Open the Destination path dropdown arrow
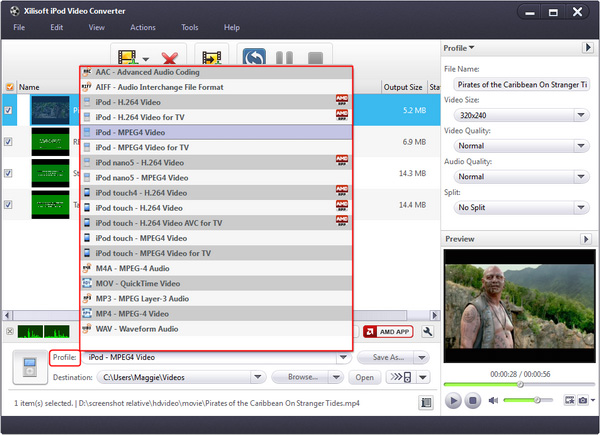 258,377
